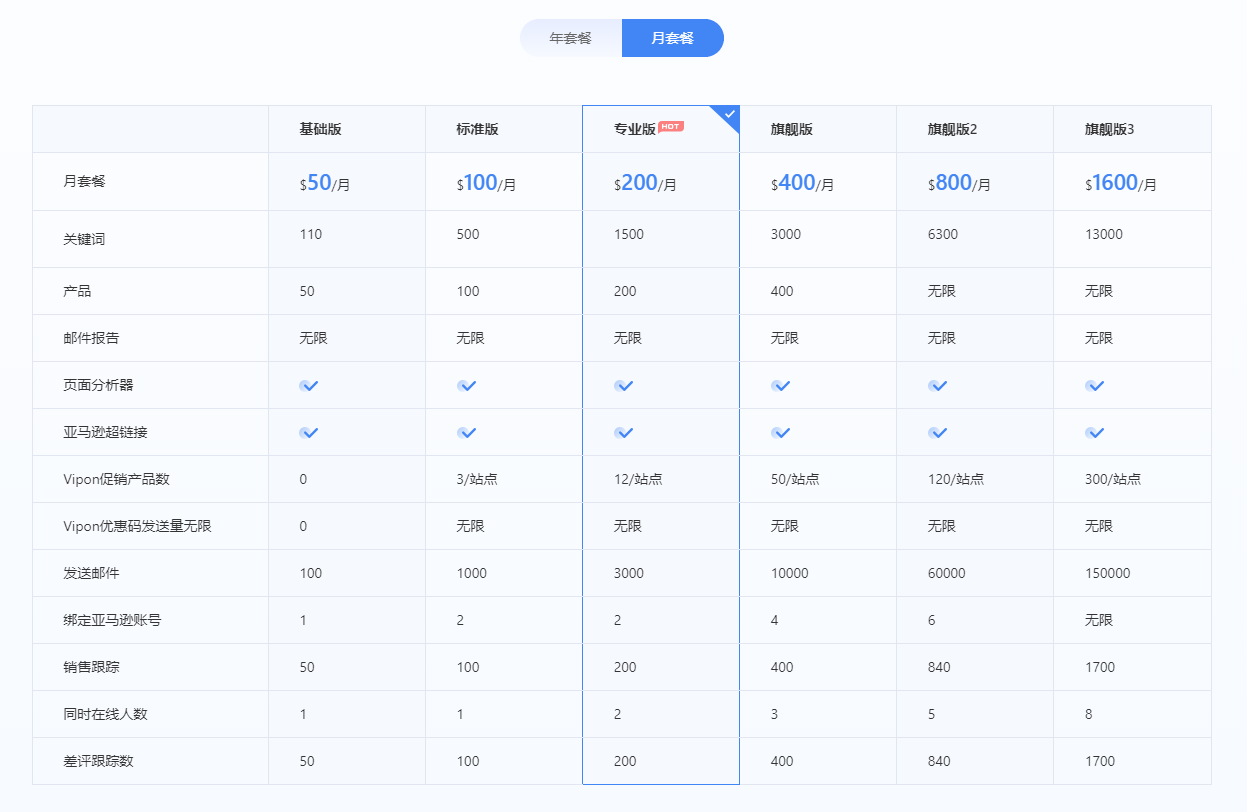Image resolution: width=1247 pixels, height=812 pixels.
Task: Click the 页面分析器 row label
Action: 98,385
